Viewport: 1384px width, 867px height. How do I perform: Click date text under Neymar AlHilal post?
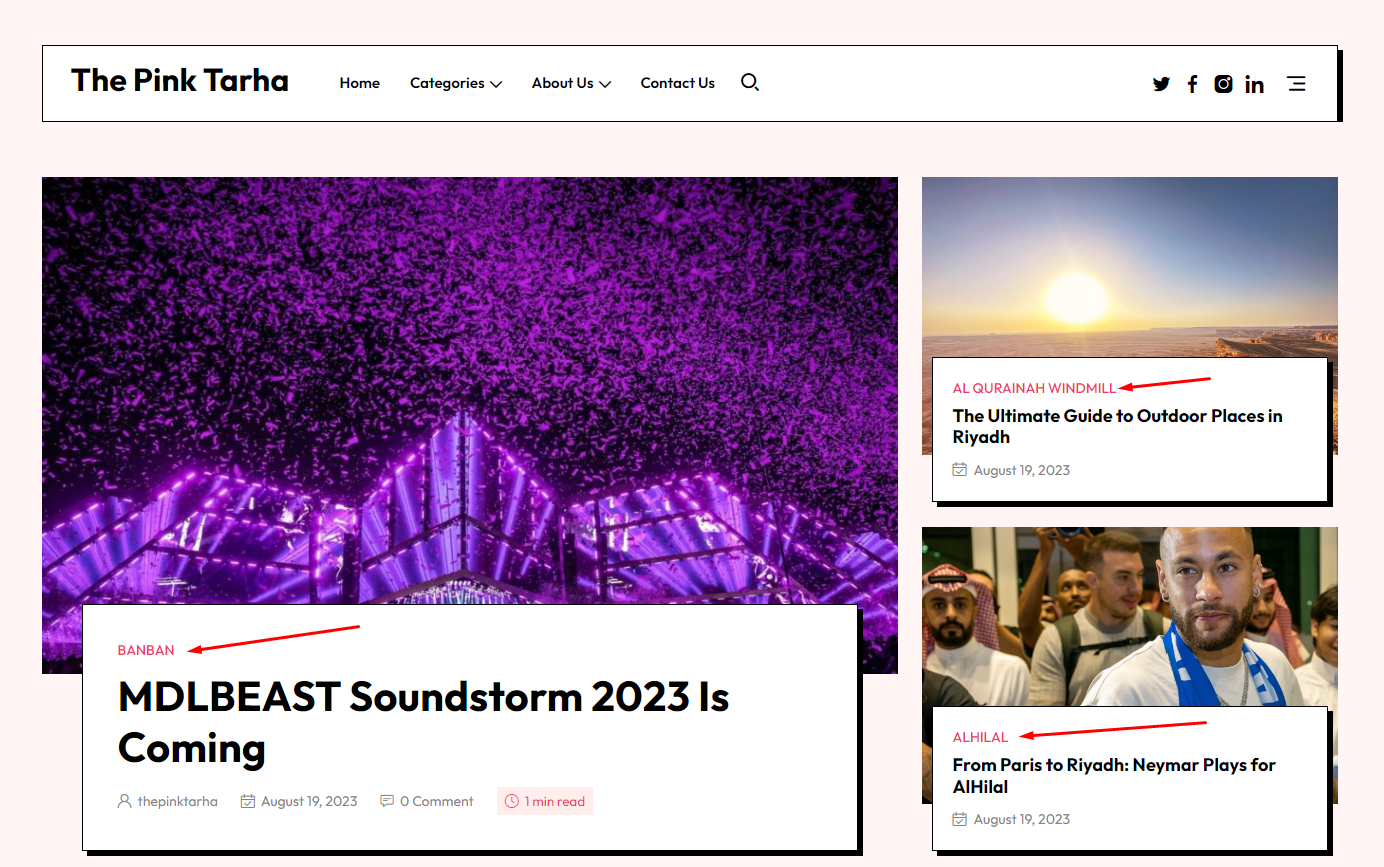[x=1022, y=819]
